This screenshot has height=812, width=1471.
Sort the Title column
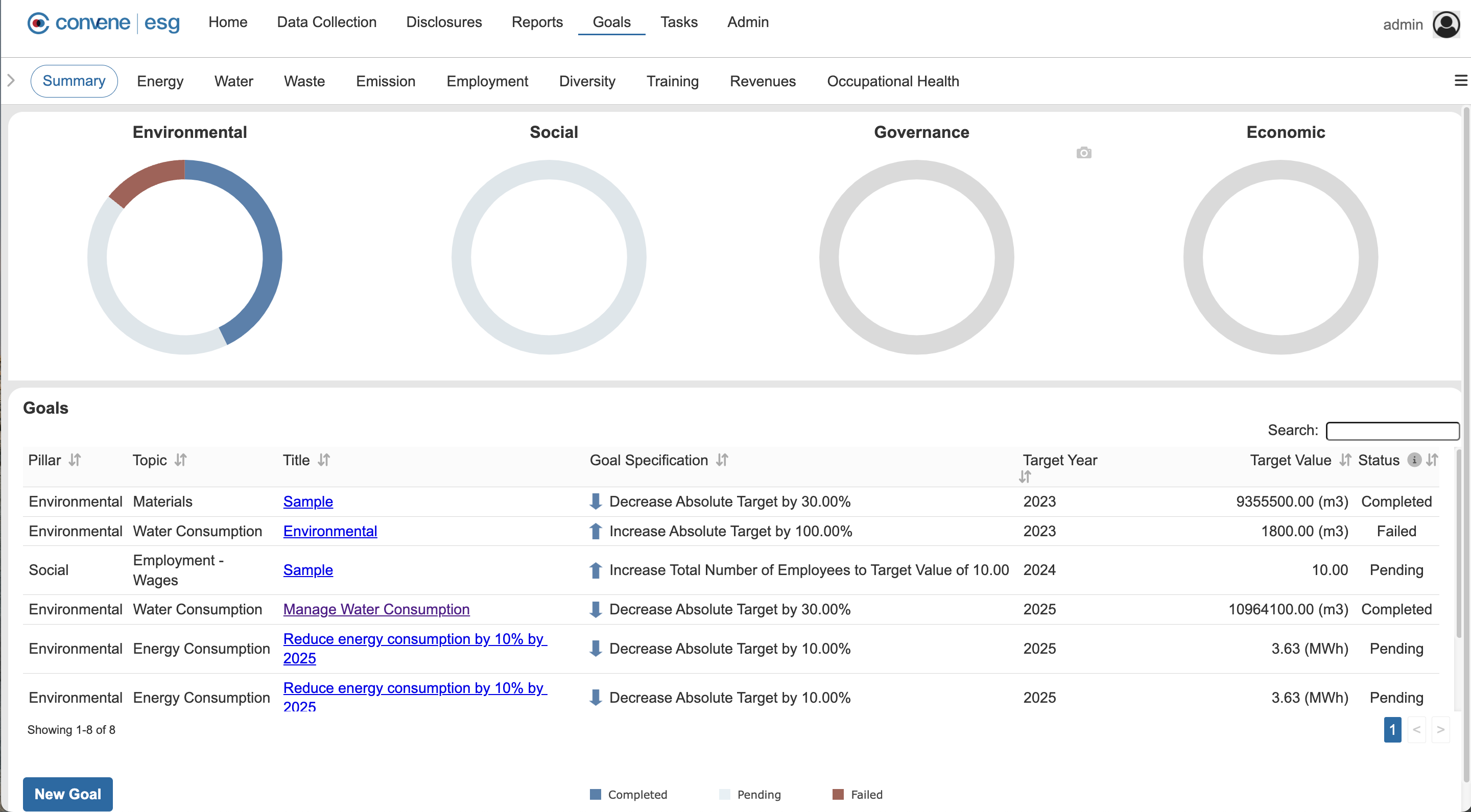click(x=324, y=460)
